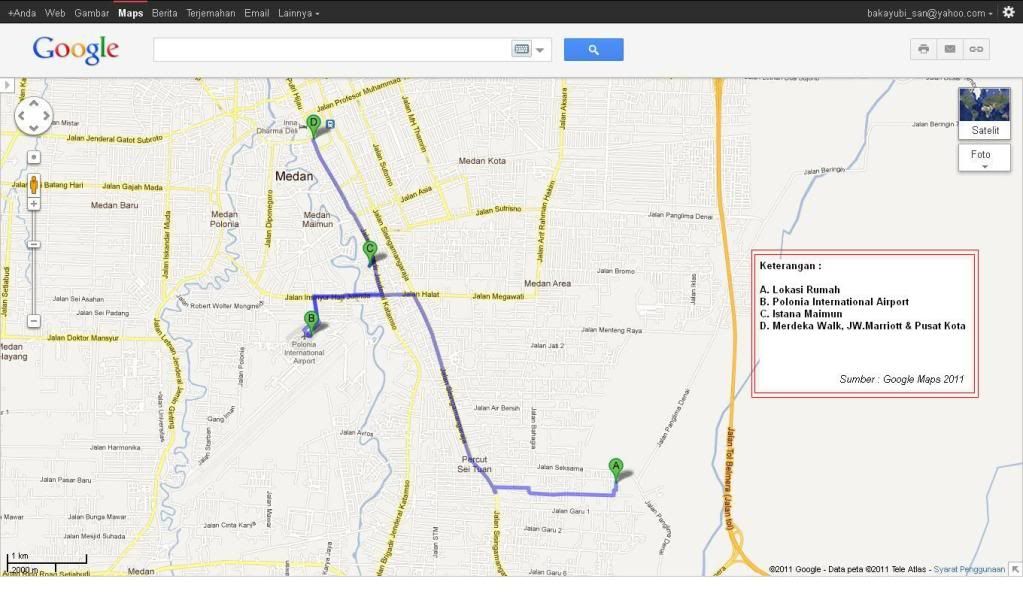1023x606 pixels.
Task: Open the on-screen keyboard icon
Action: coord(521,50)
